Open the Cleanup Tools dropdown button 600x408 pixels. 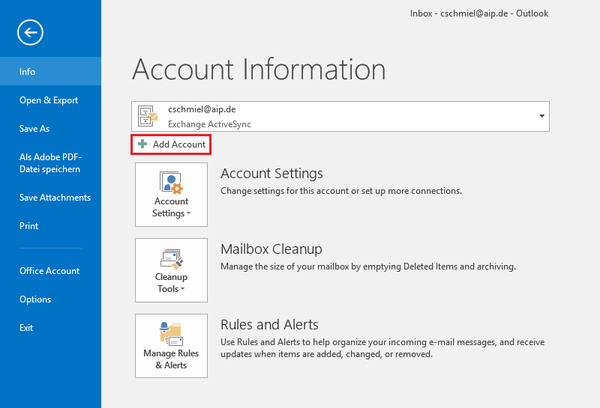tap(171, 270)
